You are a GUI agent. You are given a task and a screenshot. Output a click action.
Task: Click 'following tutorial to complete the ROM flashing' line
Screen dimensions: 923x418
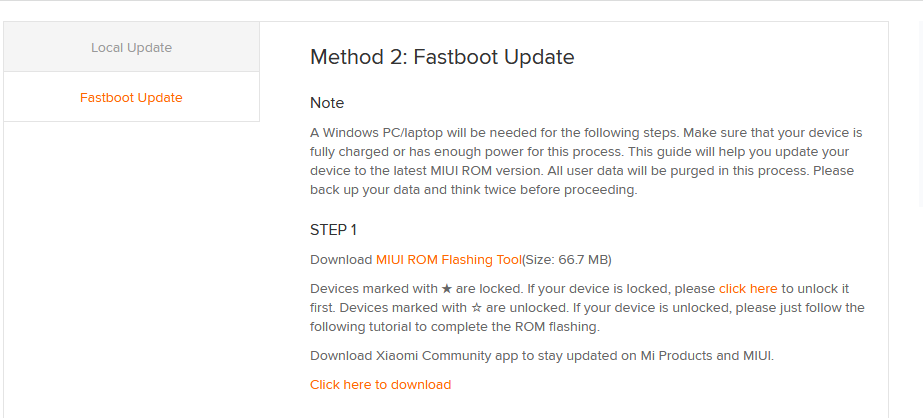click(455, 327)
